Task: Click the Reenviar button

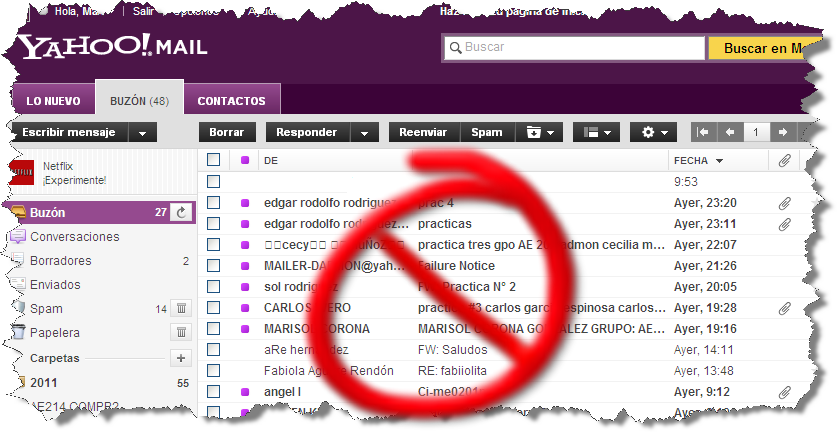Action: click(x=424, y=132)
